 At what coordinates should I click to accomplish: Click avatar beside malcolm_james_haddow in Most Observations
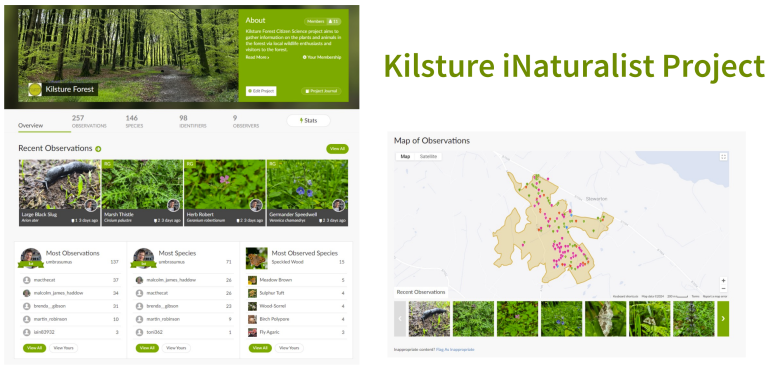pos(26,293)
